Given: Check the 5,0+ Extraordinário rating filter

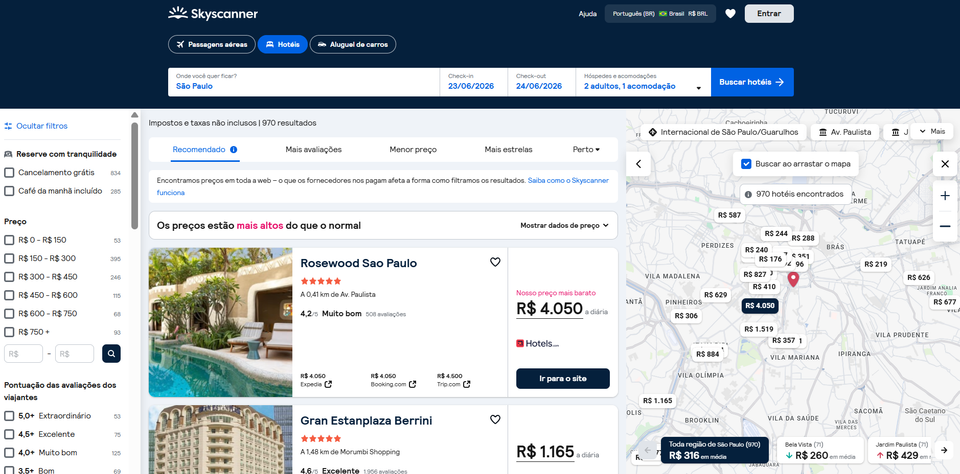Looking at the screenshot, I should [9, 416].
